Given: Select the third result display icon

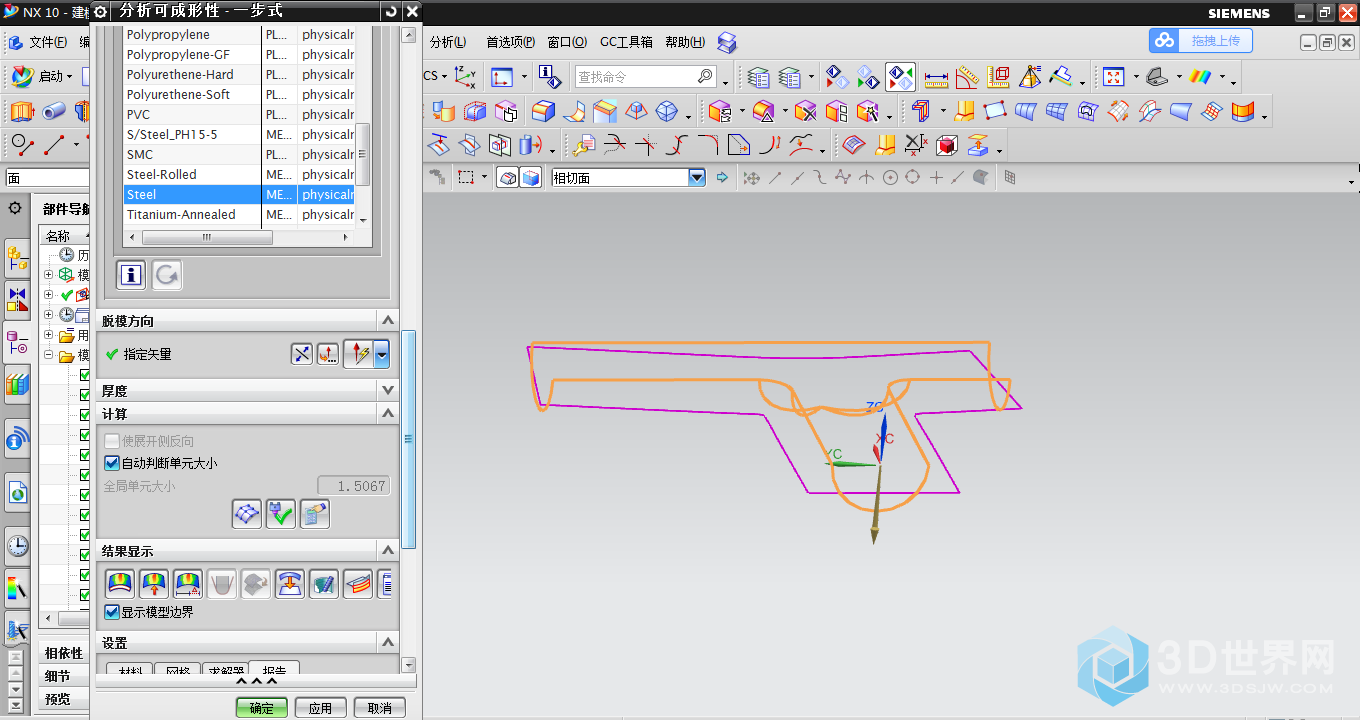Looking at the screenshot, I should pyautogui.click(x=188, y=584).
